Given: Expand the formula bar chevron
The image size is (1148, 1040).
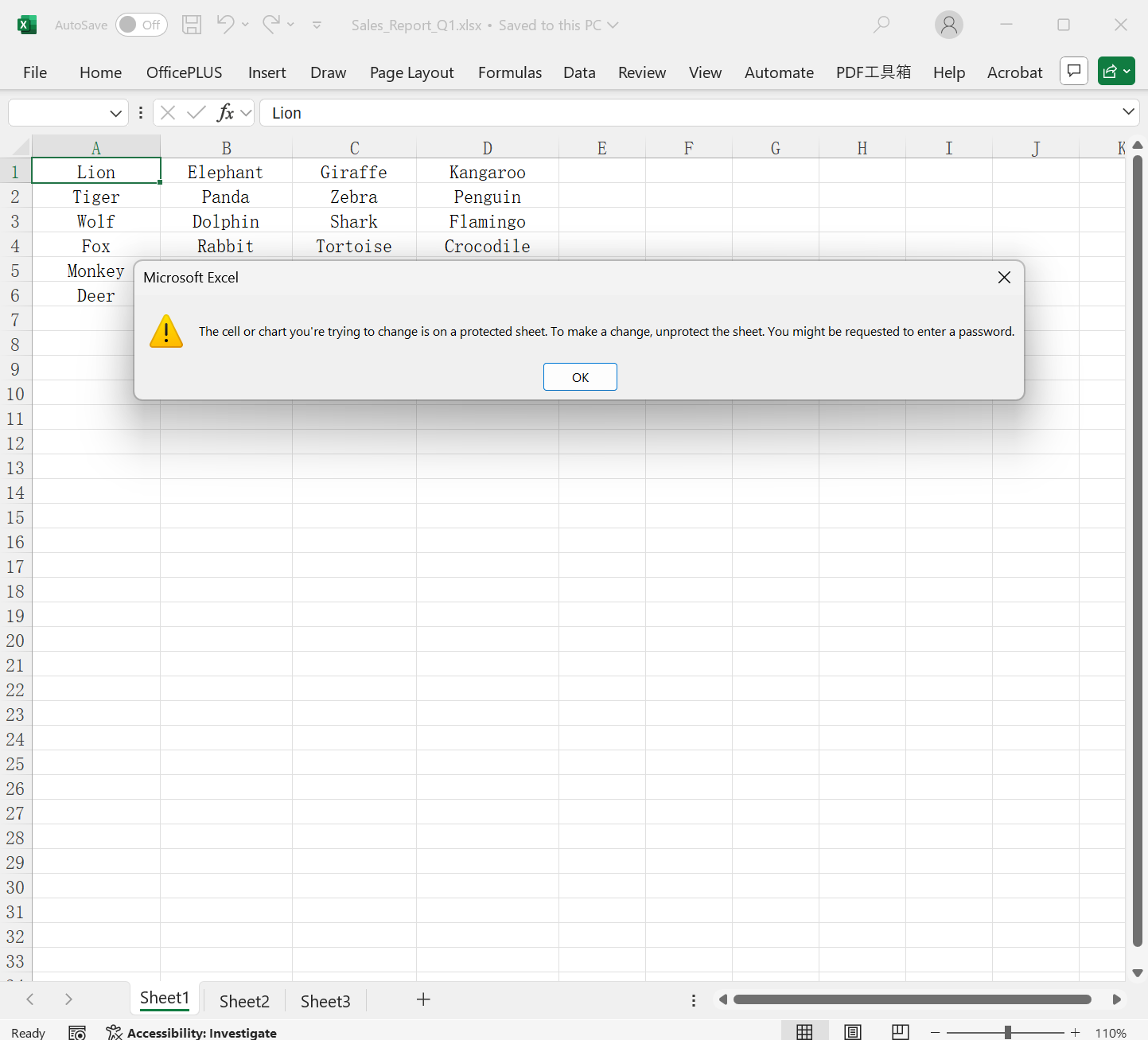Looking at the screenshot, I should click(1128, 112).
